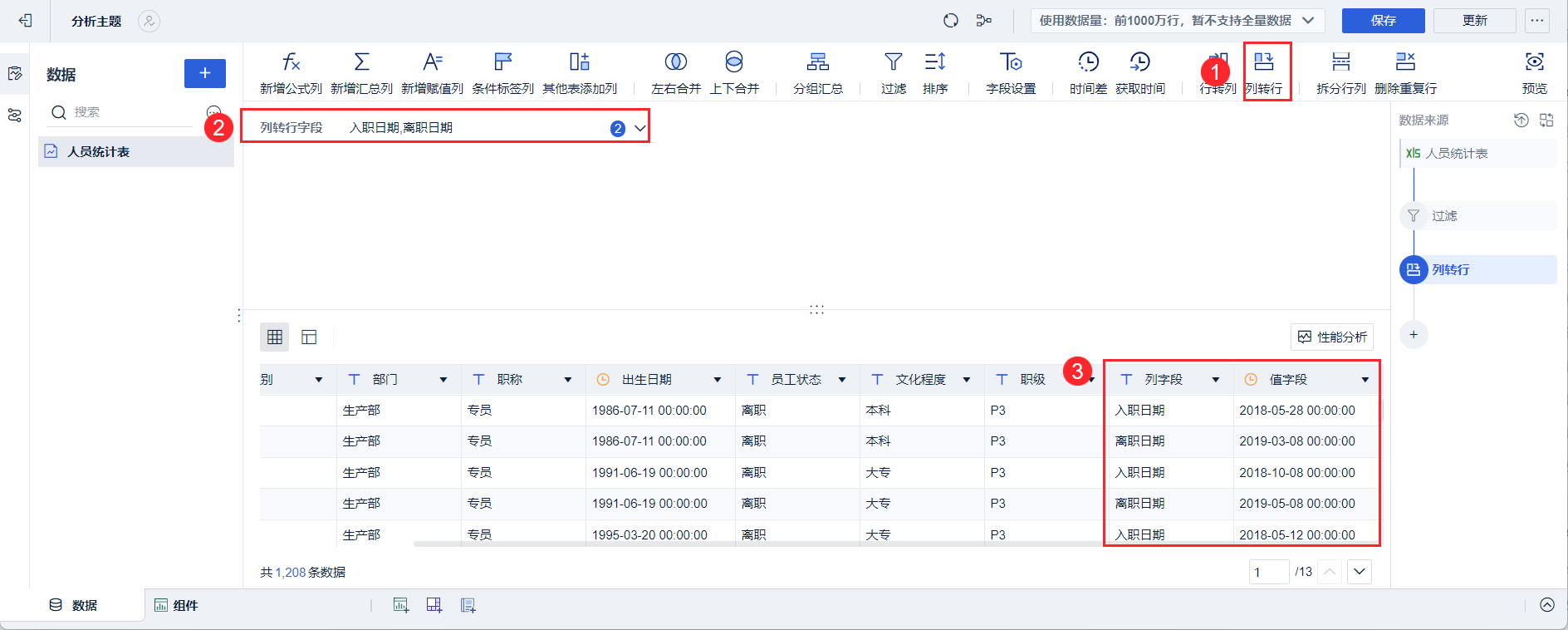Select the 获取时间 tool

pos(1140,73)
